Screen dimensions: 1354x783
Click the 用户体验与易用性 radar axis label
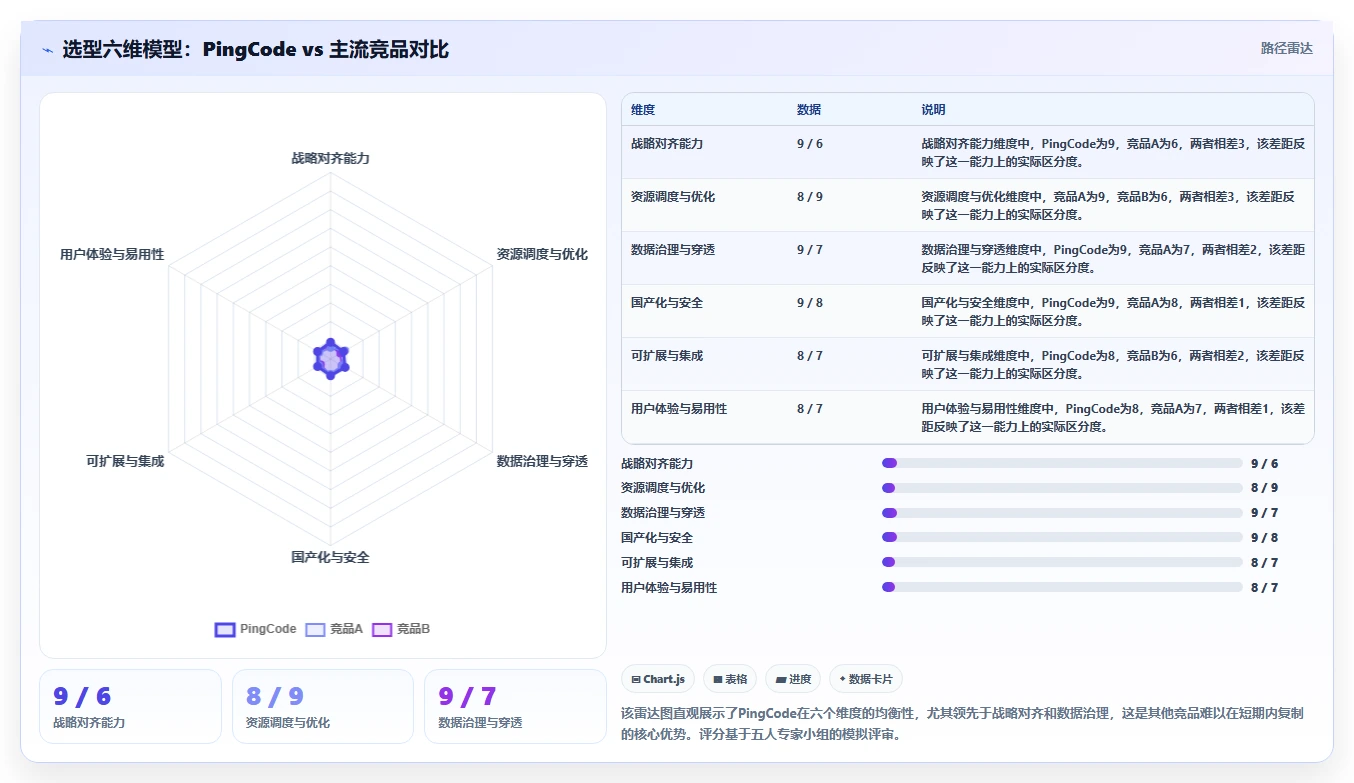[x=112, y=254]
